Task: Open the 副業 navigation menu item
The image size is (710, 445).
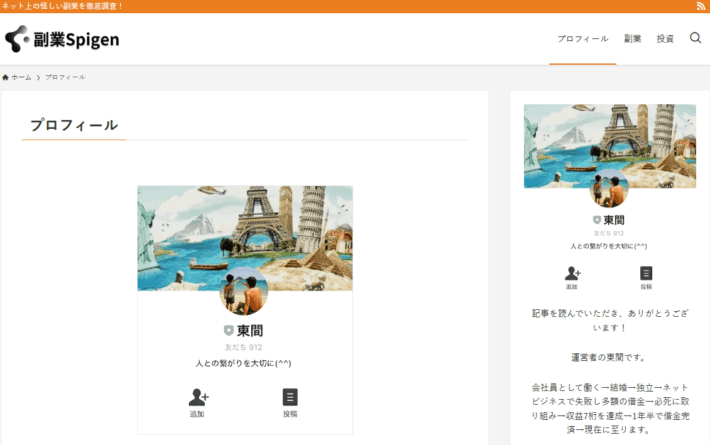Action: point(633,39)
